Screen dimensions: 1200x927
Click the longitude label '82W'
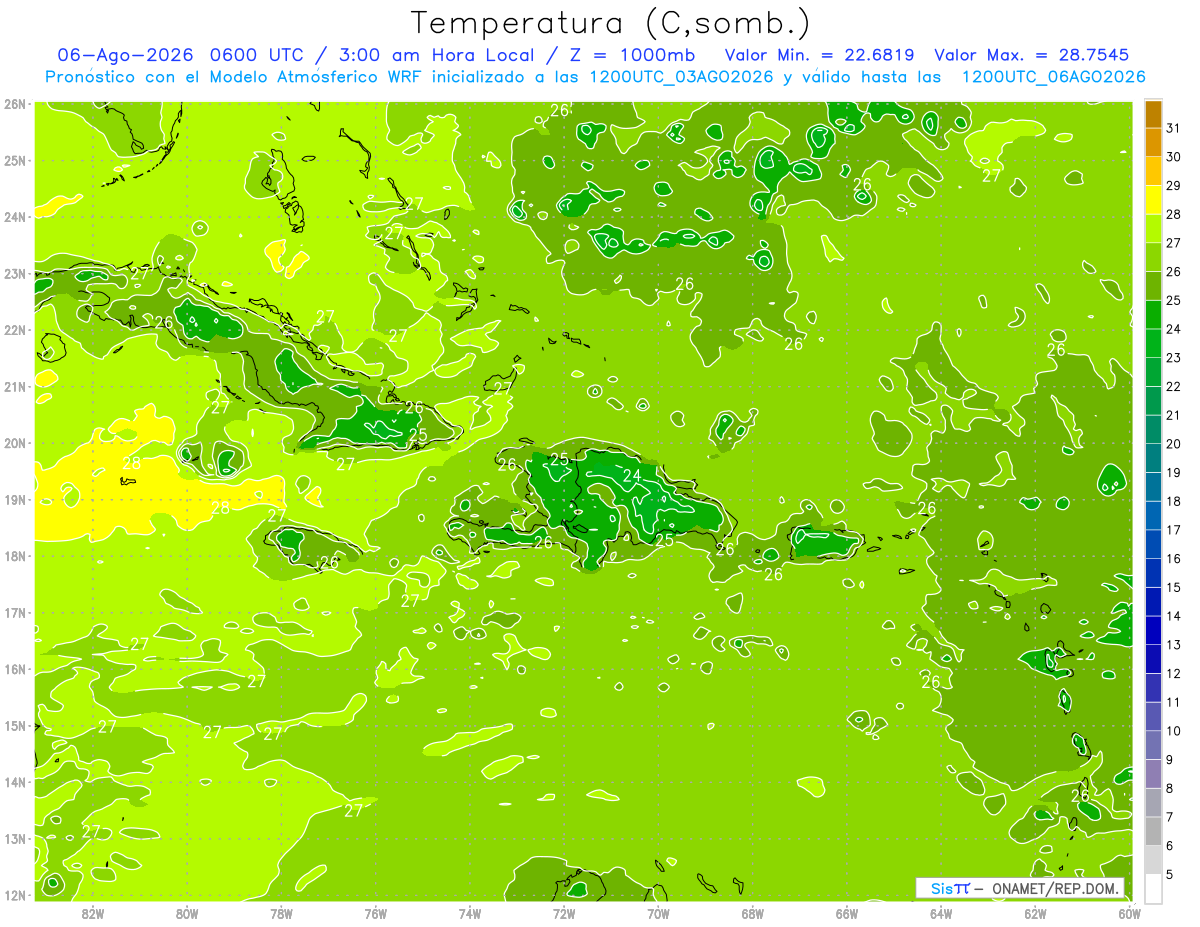pyautogui.click(x=93, y=912)
